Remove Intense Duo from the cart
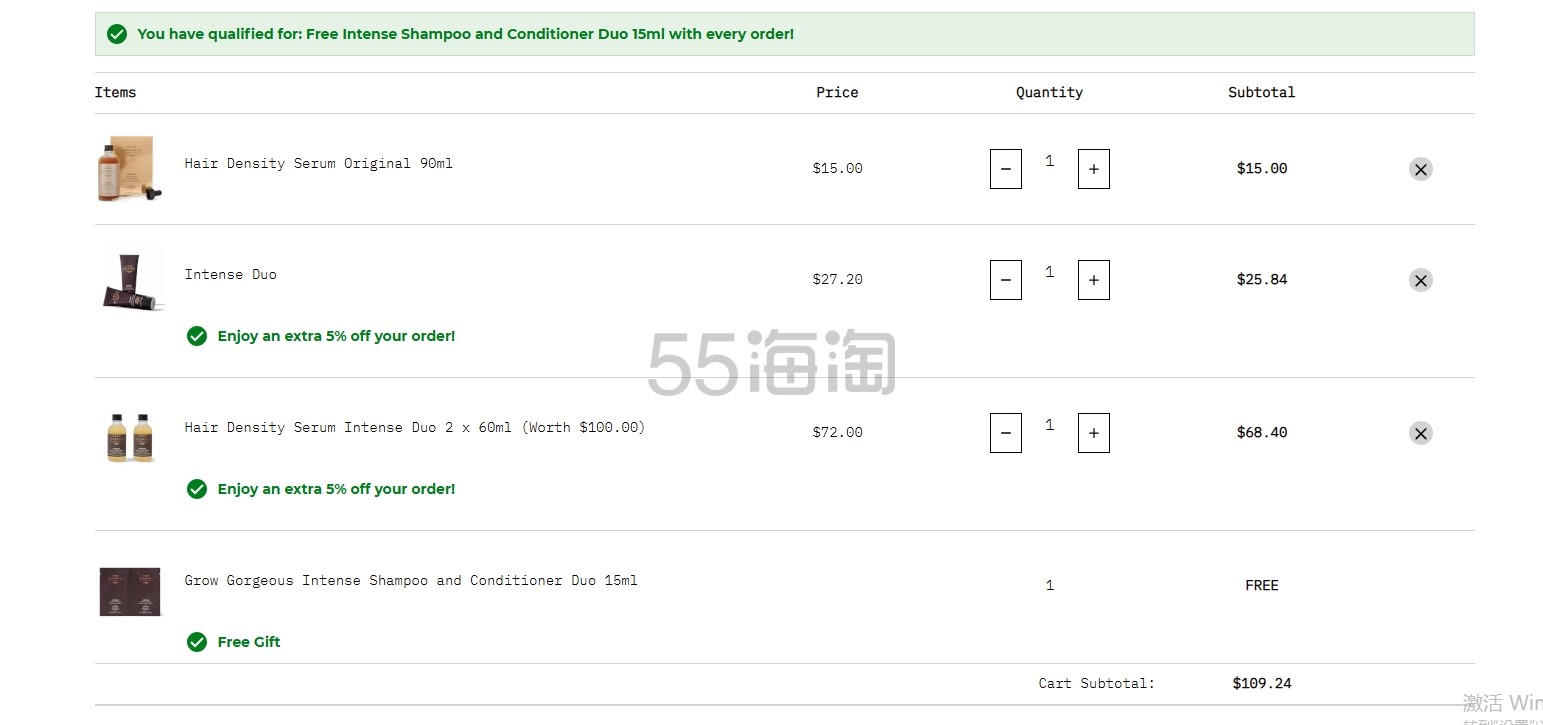 (x=1420, y=280)
